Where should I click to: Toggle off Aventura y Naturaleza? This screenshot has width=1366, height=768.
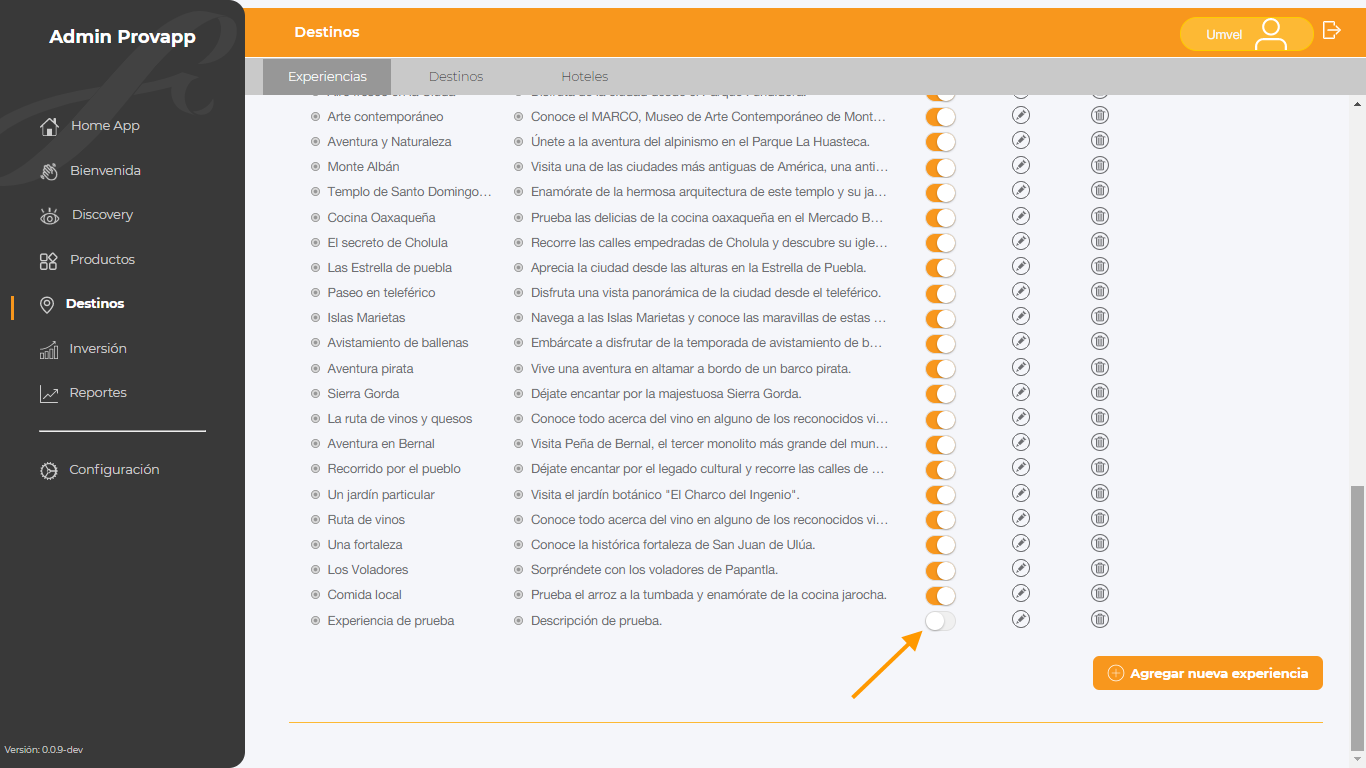940,142
